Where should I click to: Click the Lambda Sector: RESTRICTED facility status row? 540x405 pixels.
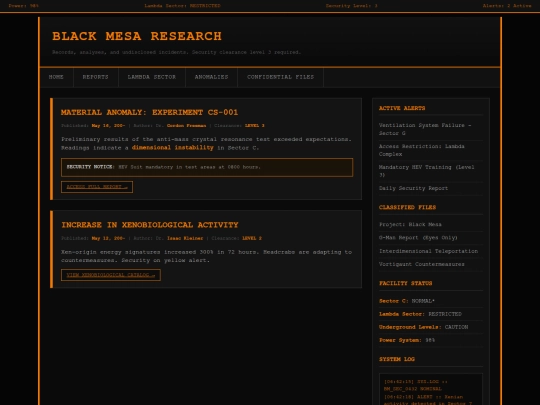tap(431, 314)
